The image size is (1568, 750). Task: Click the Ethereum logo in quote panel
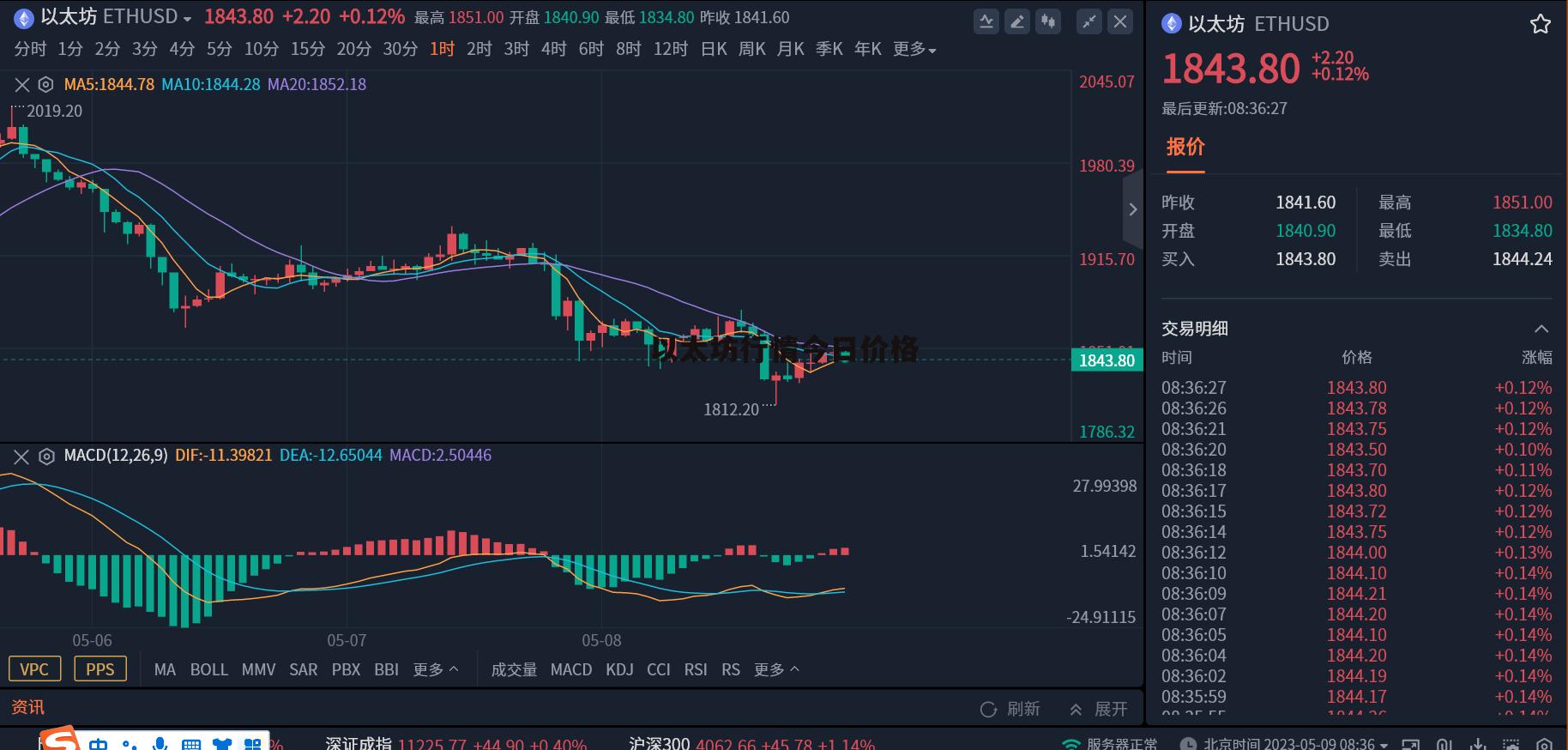click(1172, 23)
